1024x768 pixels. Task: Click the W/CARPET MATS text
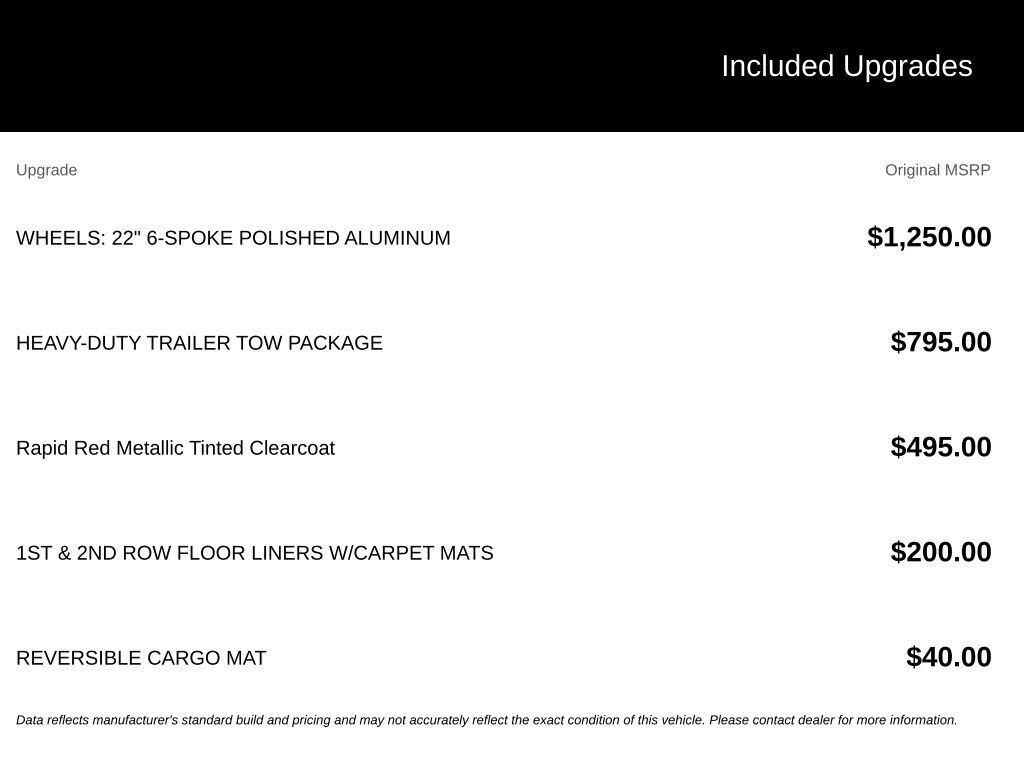(411, 553)
